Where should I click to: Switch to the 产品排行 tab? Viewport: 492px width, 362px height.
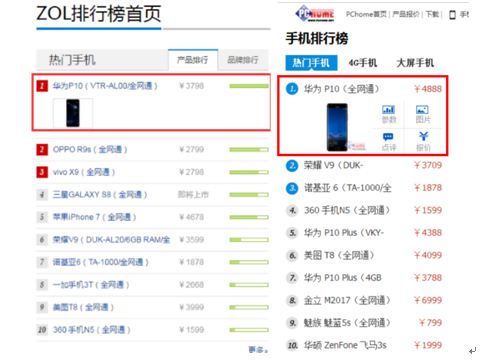click(193, 60)
